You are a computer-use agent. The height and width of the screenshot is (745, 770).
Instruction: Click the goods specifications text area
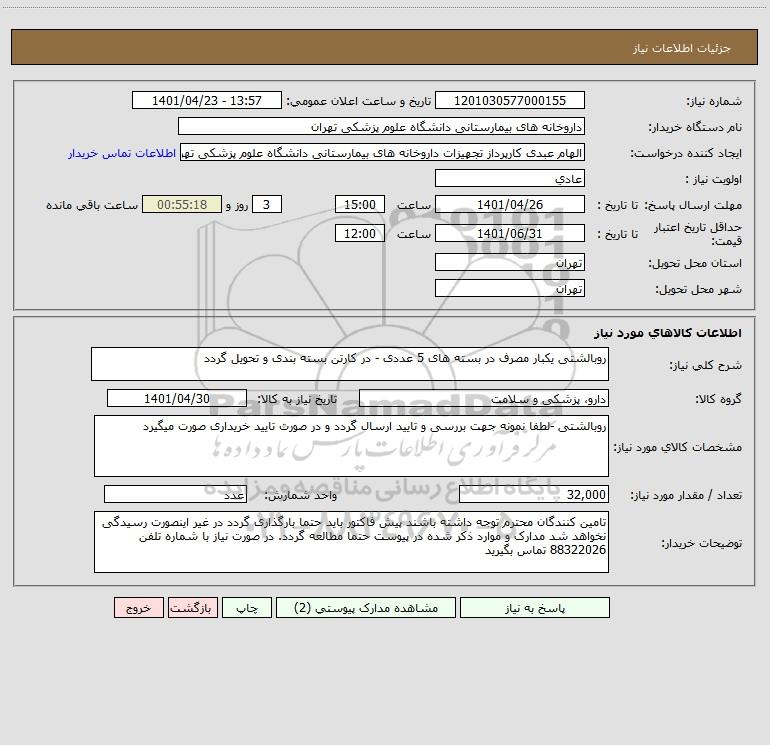(351, 446)
